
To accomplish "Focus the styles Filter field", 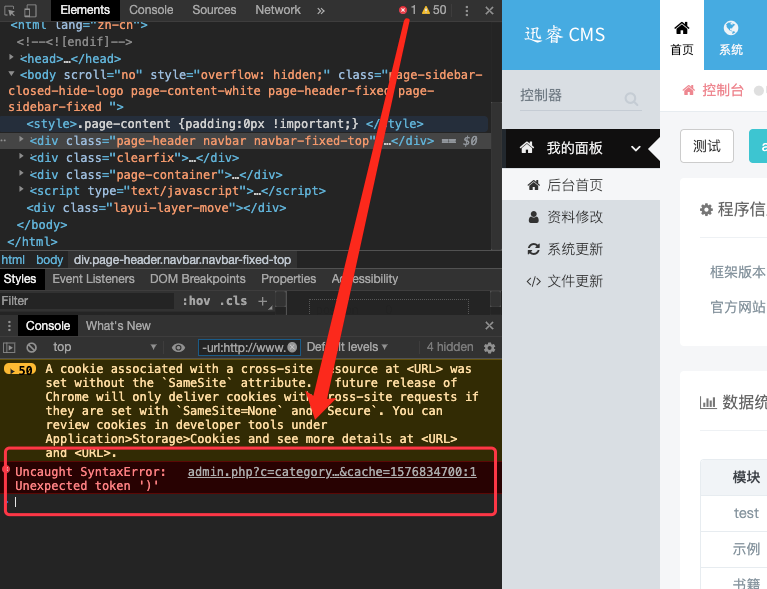I will (x=87, y=301).
